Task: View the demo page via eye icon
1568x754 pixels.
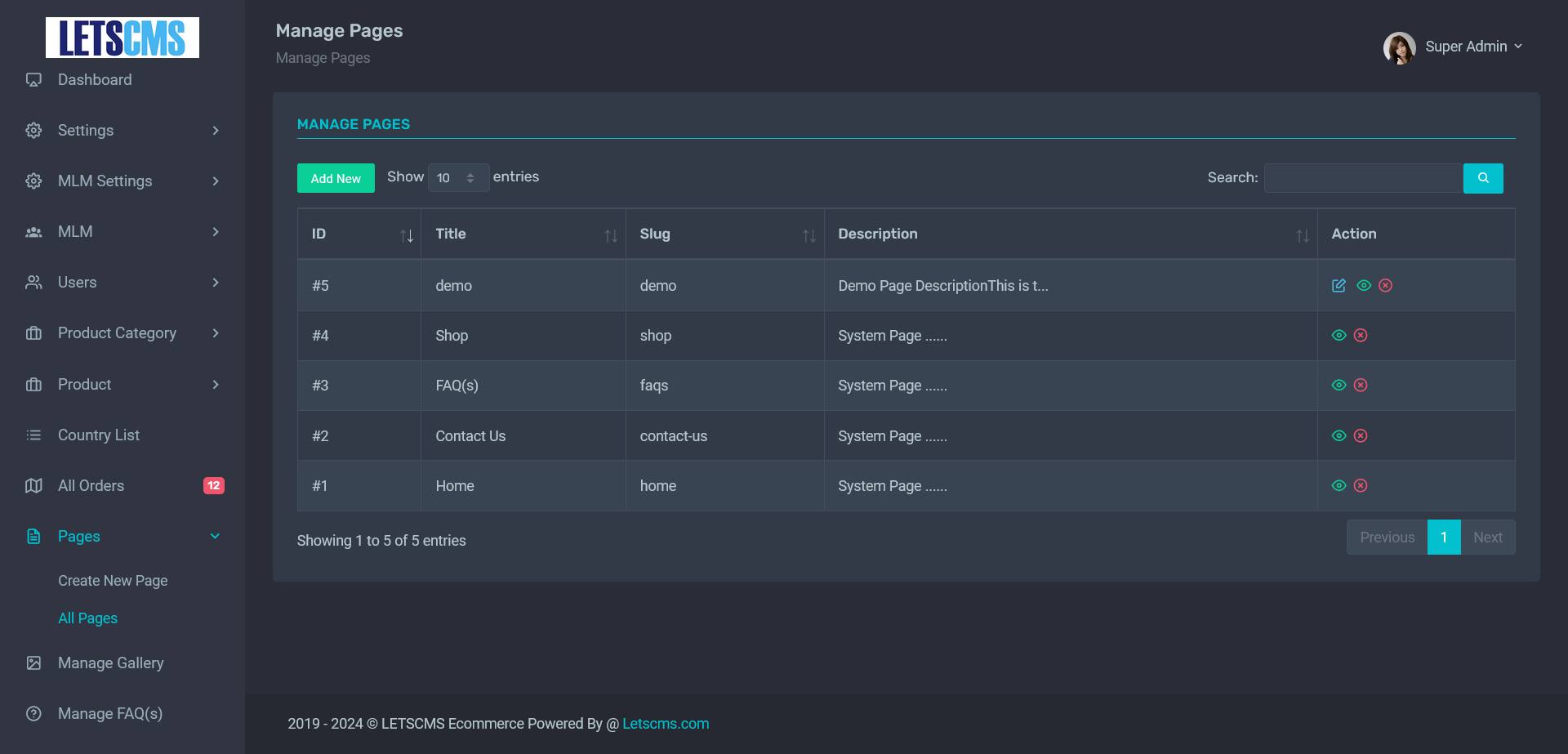Action: (1363, 285)
